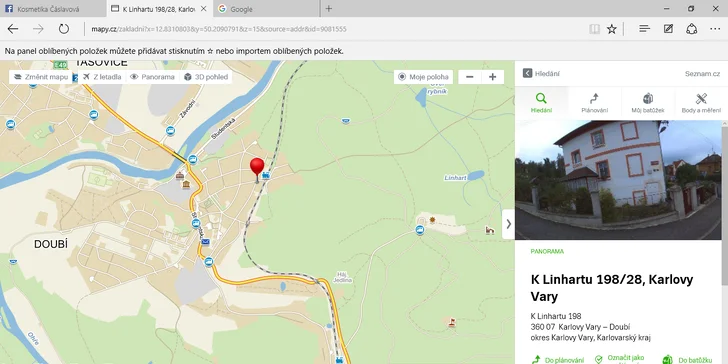Click the train station icon beside the pin
Viewport: 728px width, 364px height.
click(266, 176)
